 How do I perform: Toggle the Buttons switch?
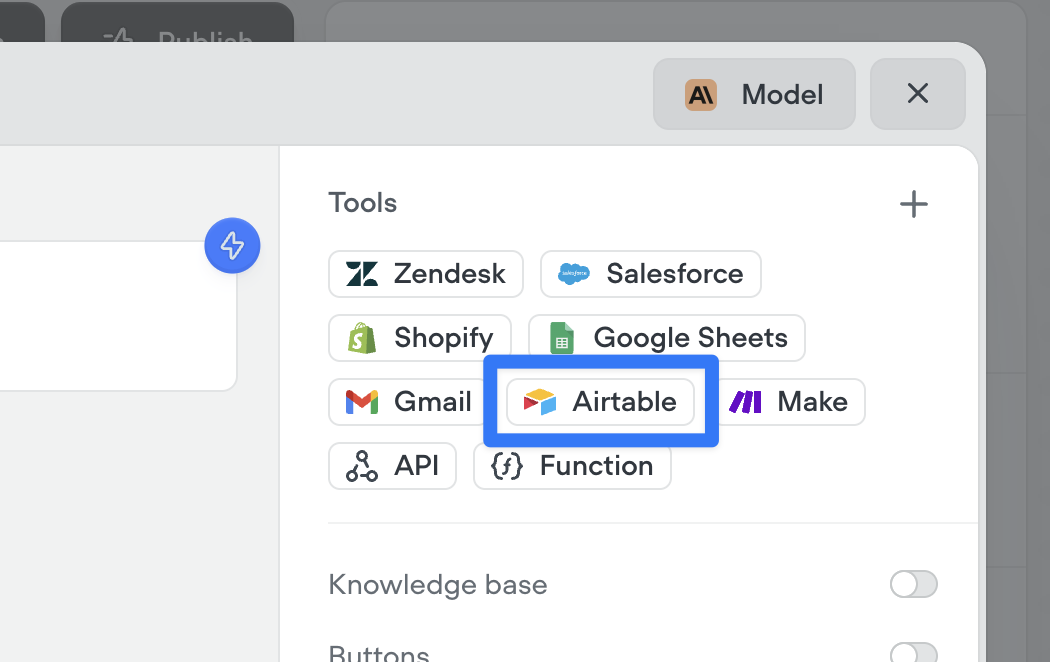913,653
